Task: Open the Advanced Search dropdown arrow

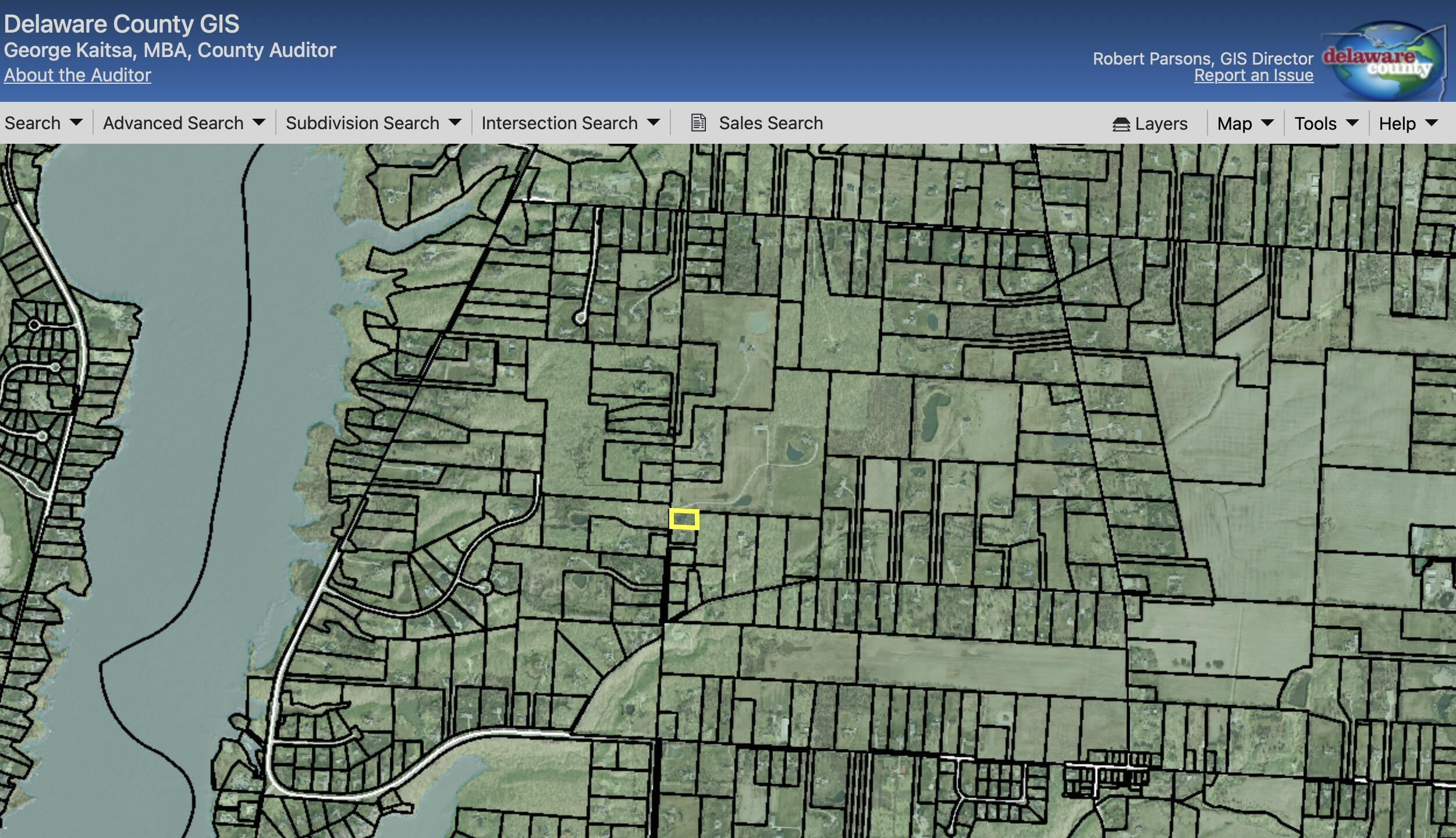Action: pyautogui.click(x=259, y=123)
